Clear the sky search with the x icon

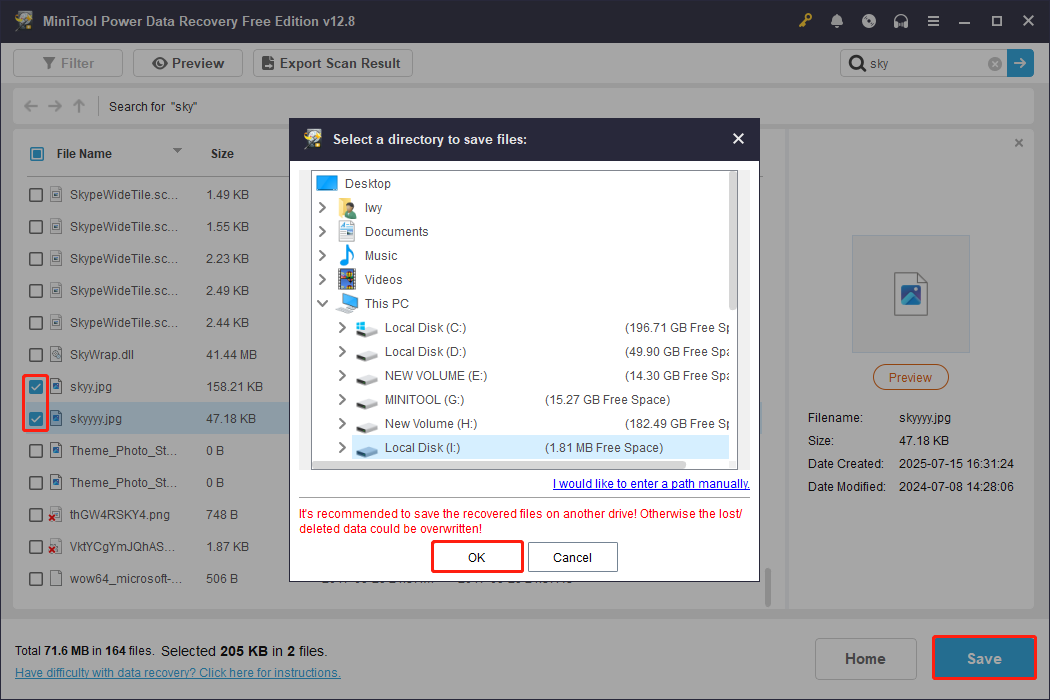click(994, 63)
